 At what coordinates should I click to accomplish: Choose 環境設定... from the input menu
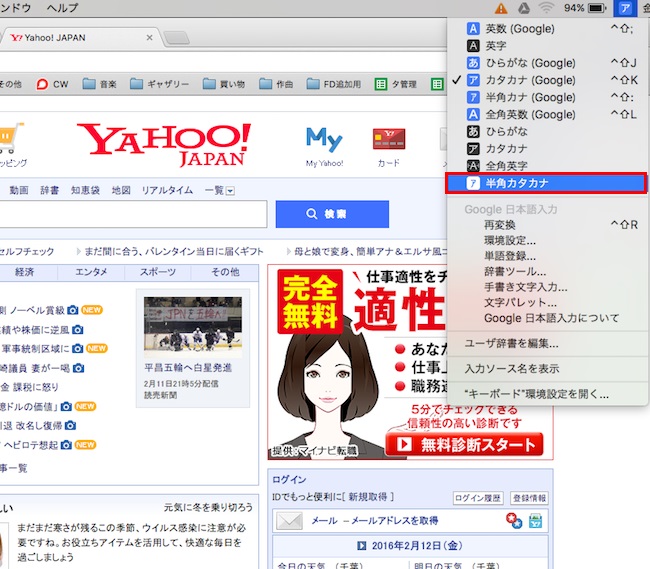tap(509, 241)
